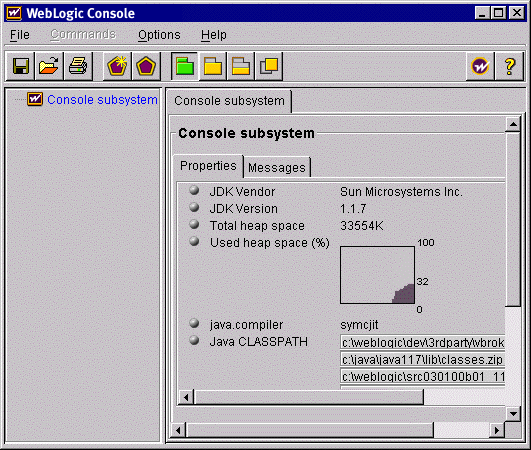This screenshot has height=450, width=531.
Task: Select the green folder view icon
Action: [185, 66]
